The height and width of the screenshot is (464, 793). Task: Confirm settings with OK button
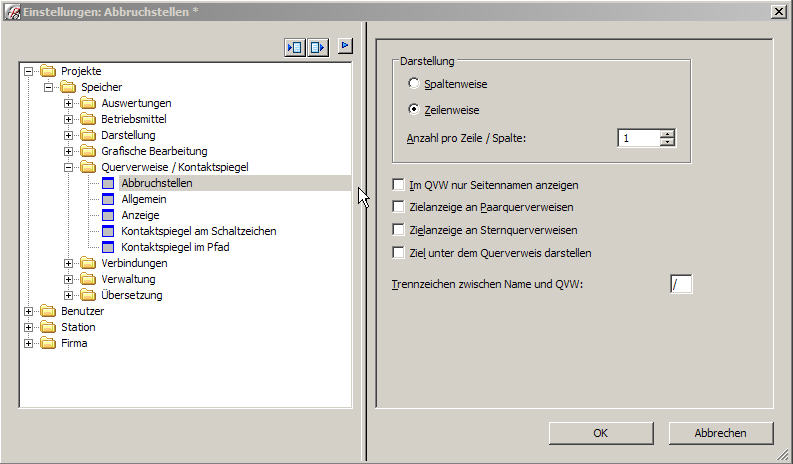point(601,433)
